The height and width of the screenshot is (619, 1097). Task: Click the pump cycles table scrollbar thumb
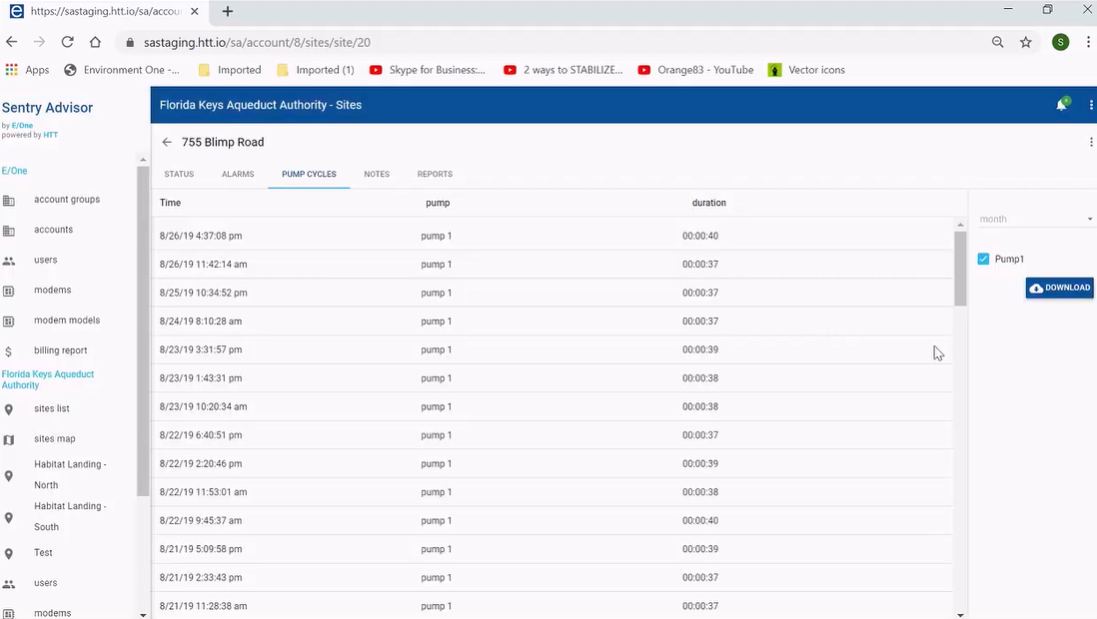960,268
